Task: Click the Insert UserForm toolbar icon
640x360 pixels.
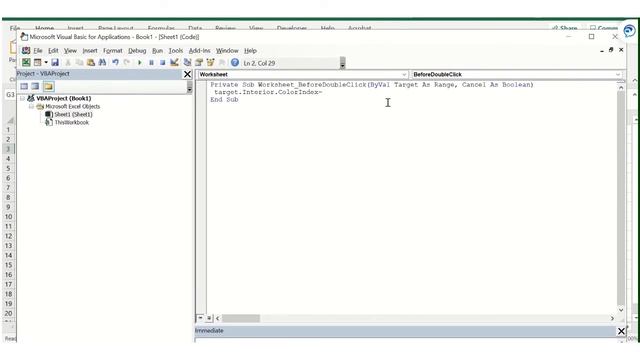Action: 38,62
